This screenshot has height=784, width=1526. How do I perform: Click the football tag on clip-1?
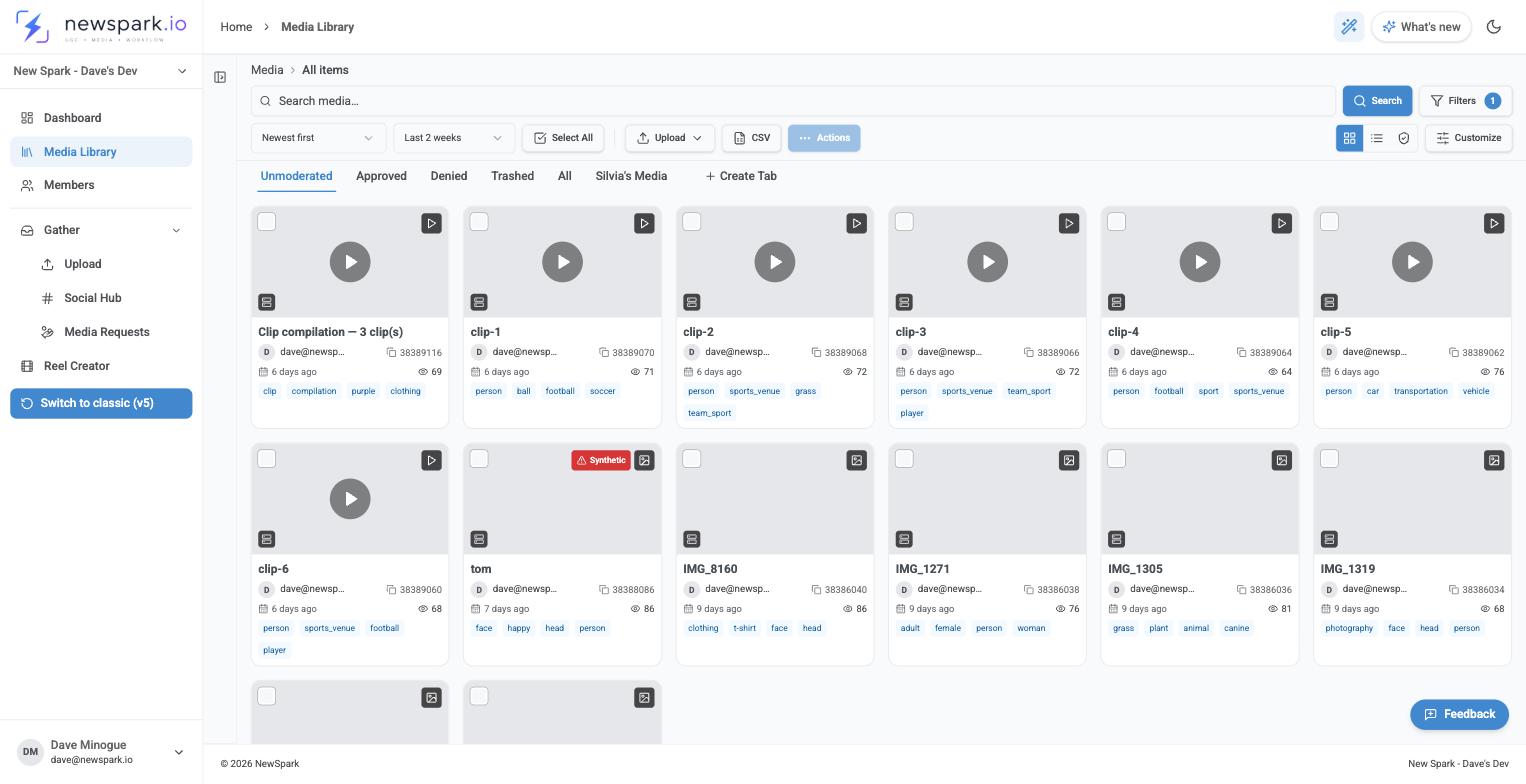pos(560,391)
